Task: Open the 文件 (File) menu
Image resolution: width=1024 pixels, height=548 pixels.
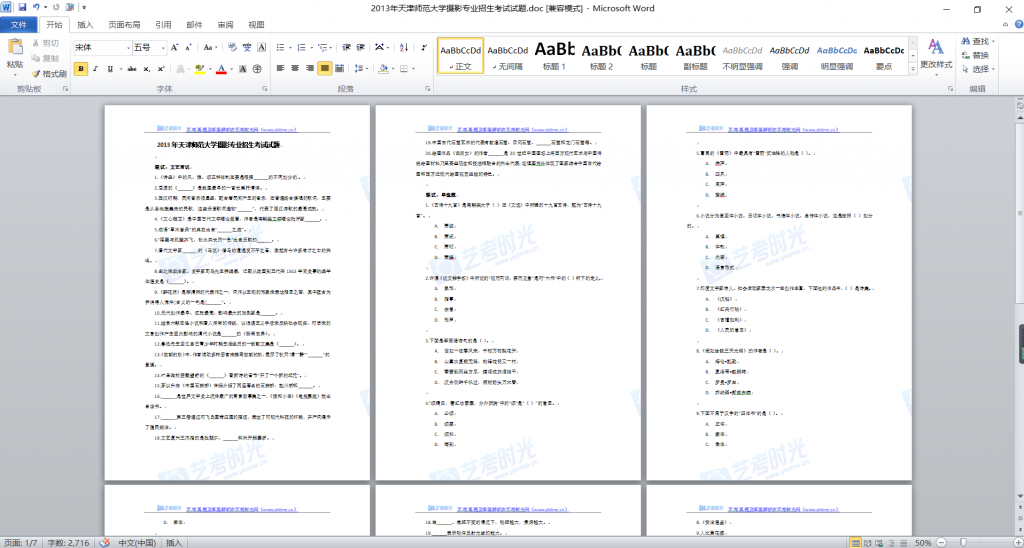Action: 18,24
